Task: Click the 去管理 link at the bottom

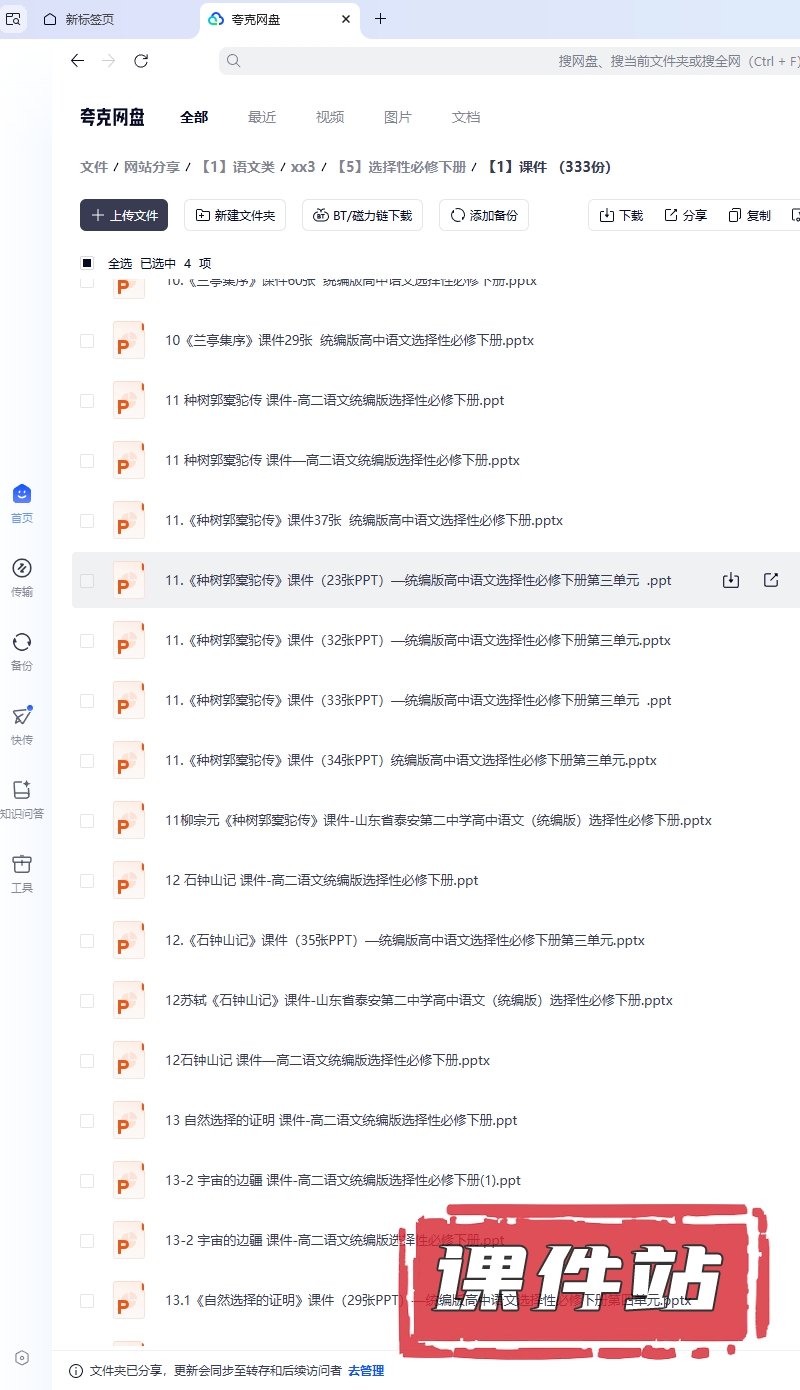Action: click(x=366, y=1371)
